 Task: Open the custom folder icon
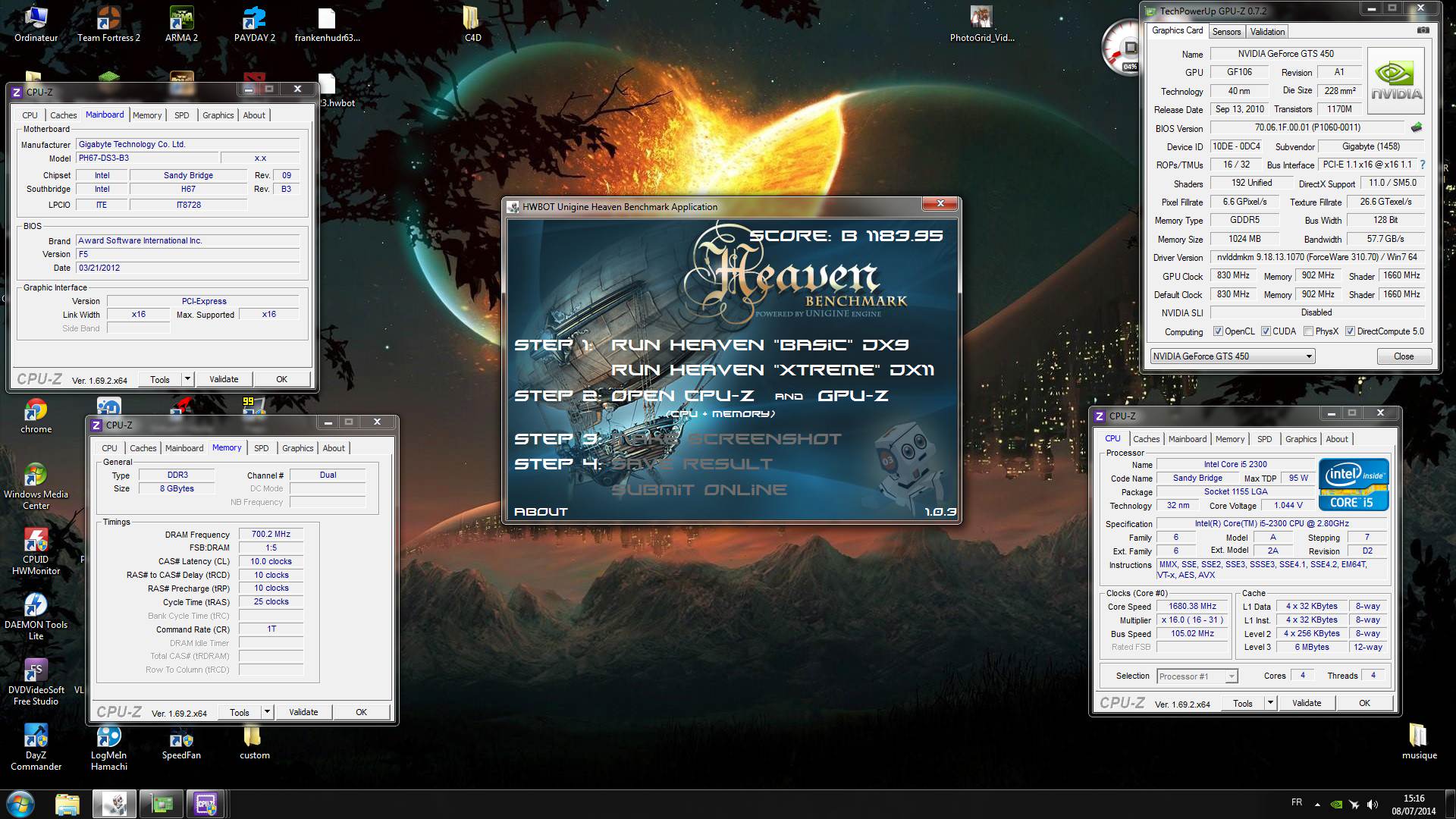pos(254,742)
